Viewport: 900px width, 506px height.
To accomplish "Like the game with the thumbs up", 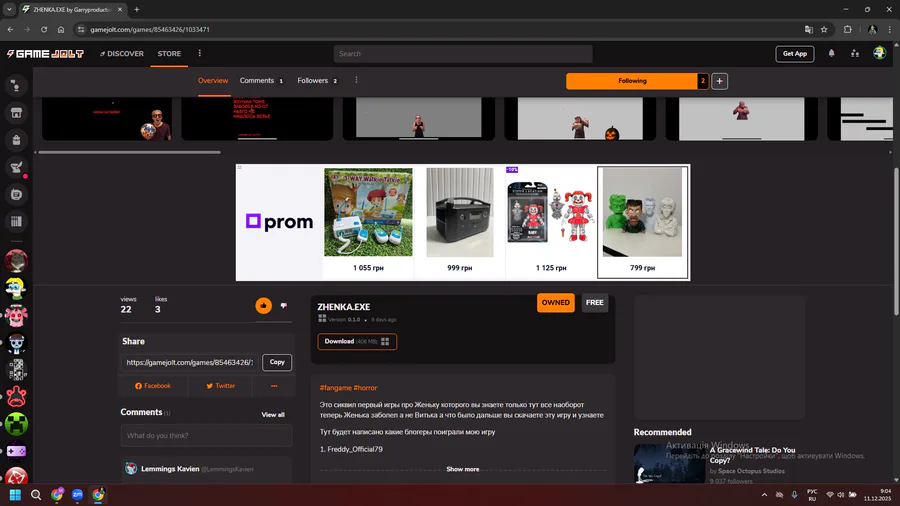I will point(263,306).
